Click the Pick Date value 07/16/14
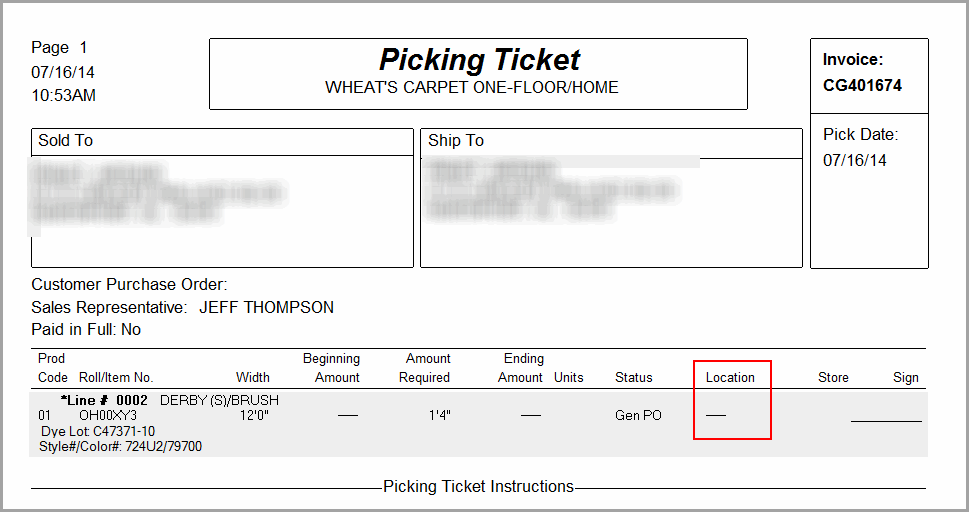 point(855,160)
